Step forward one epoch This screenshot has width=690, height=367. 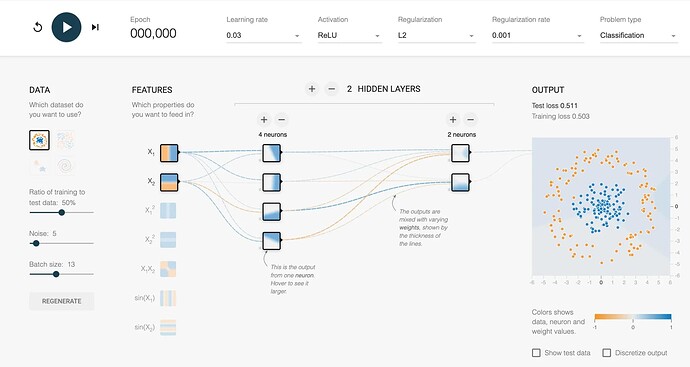click(x=95, y=27)
